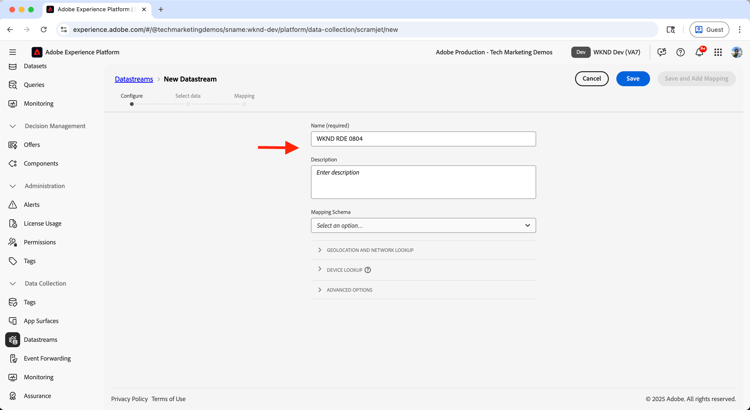Click Adobe Production - Tech Marketing Demos org
This screenshot has height=410, width=750.
point(494,52)
